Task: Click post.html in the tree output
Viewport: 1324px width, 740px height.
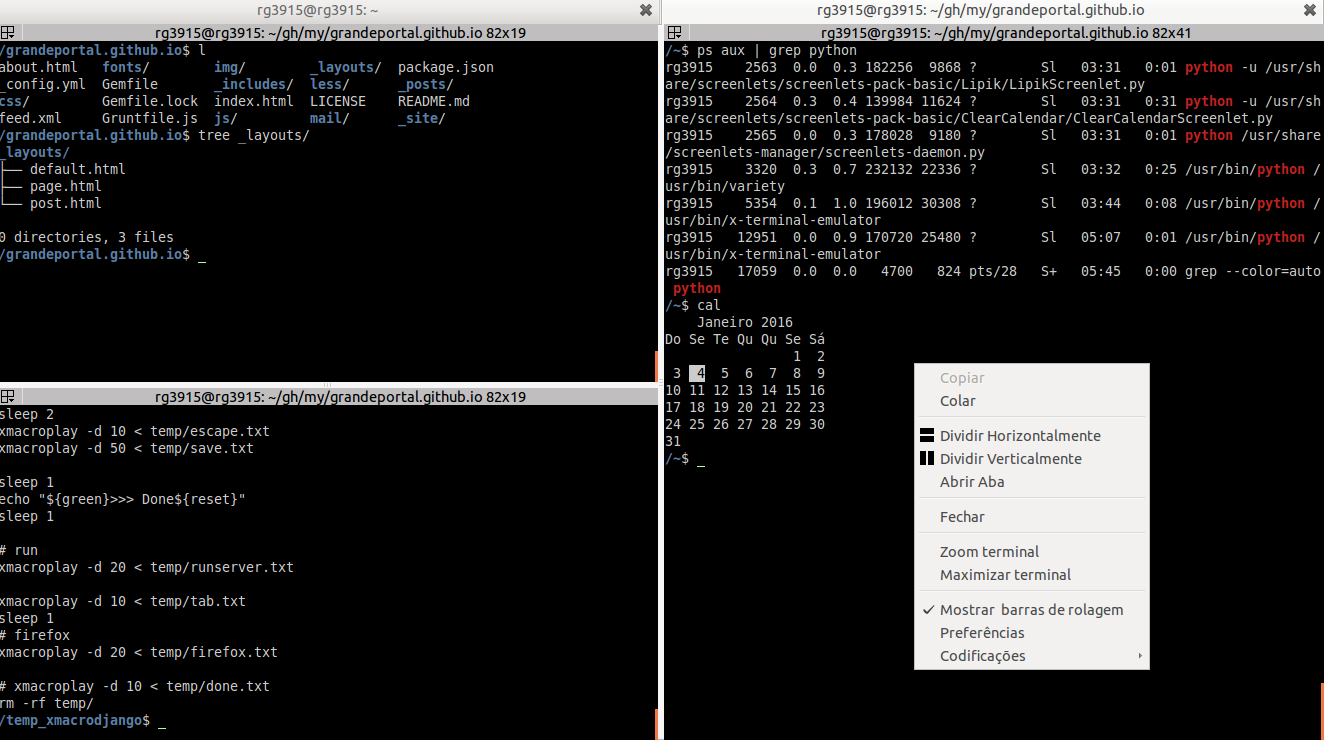Action: point(66,204)
